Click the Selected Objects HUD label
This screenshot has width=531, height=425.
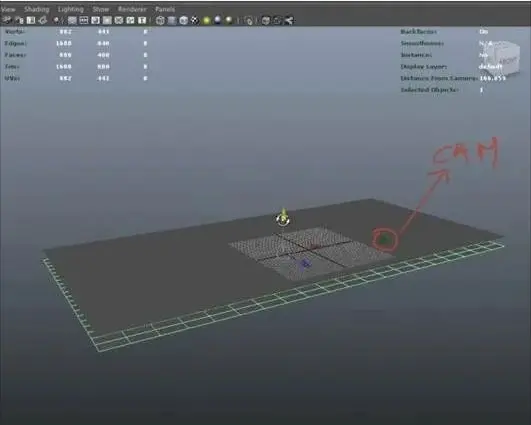[x=429, y=90]
